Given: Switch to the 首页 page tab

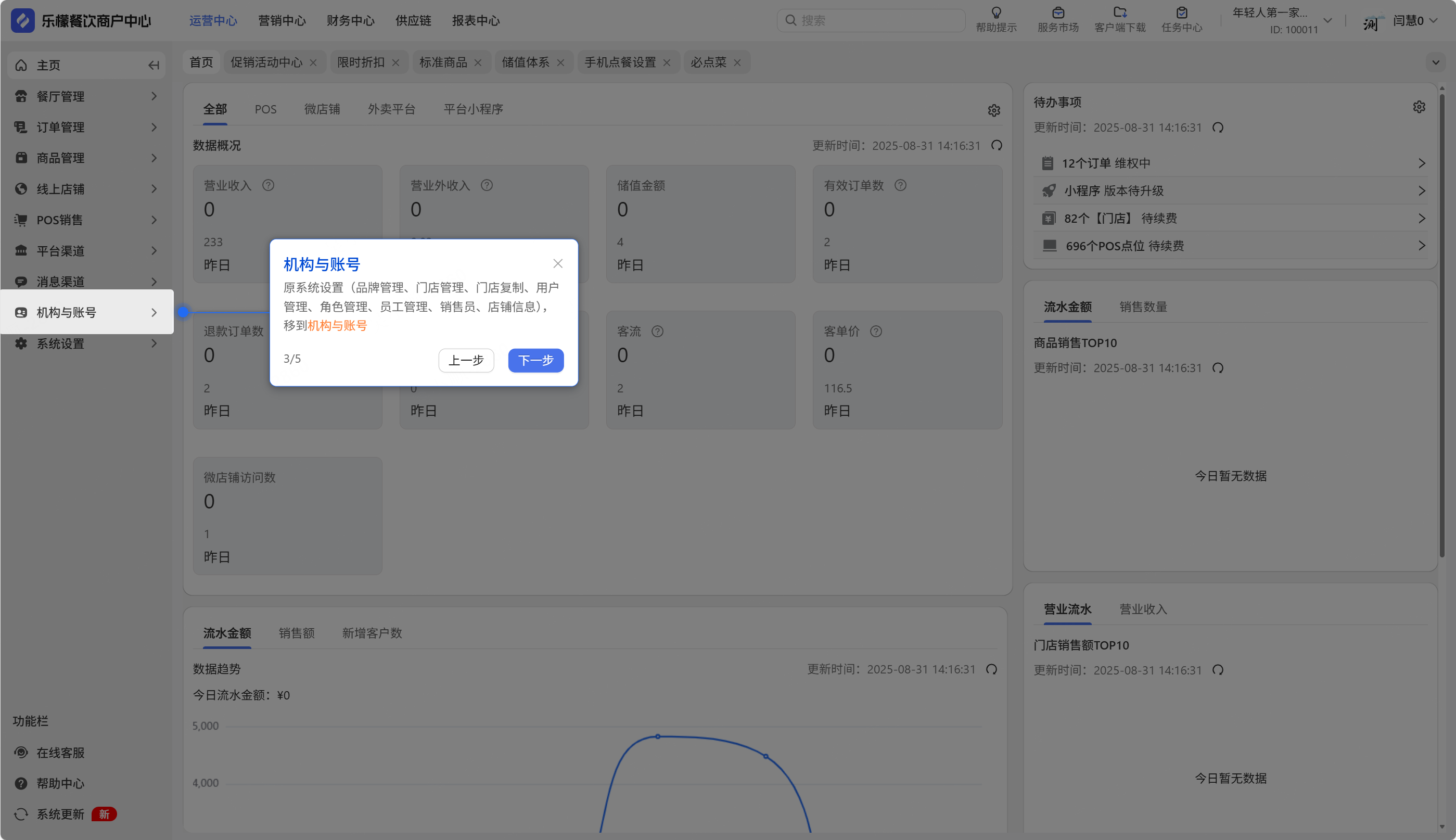Looking at the screenshot, I should click(x=201, y=62).
